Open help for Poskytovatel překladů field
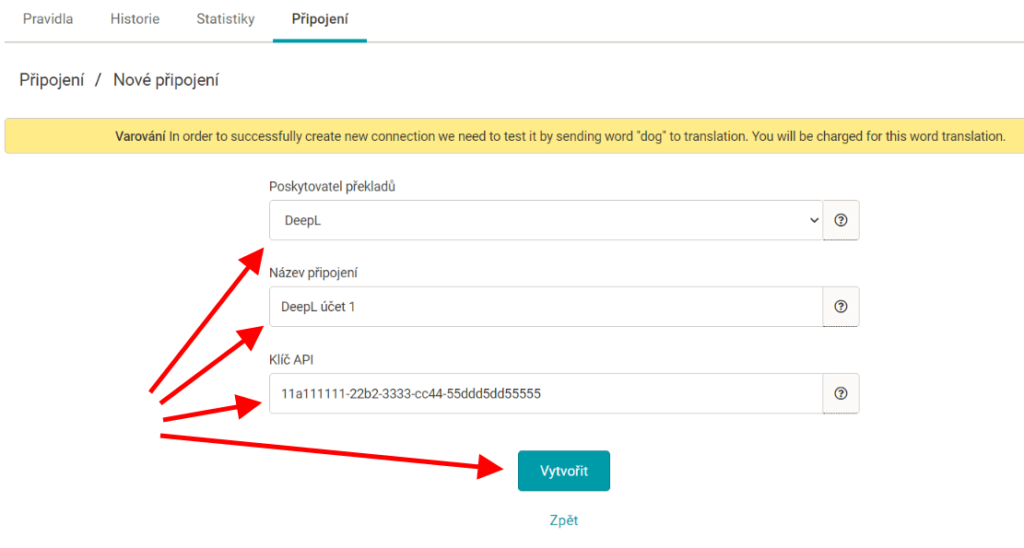This screenshot has width=1024, height=548. coord(840,220)
